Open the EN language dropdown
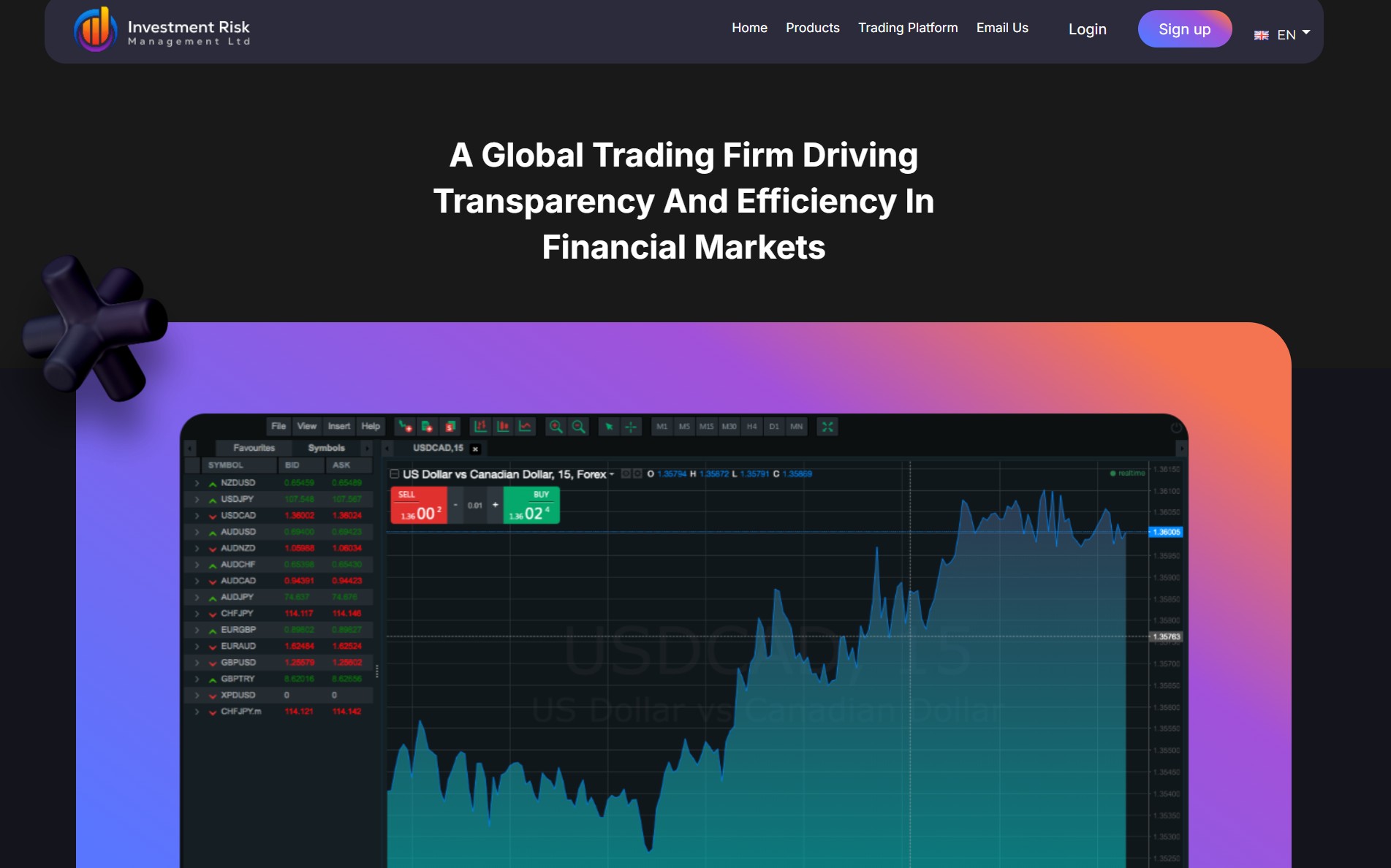Image resolution: width=1391 pixels, height=868 pixels. [1283, 34]
